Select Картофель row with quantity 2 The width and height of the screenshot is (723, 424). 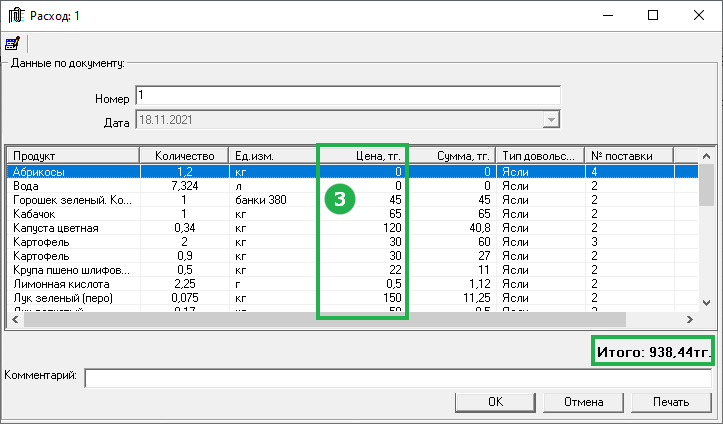pyautogui.click(x=353, y=241)
